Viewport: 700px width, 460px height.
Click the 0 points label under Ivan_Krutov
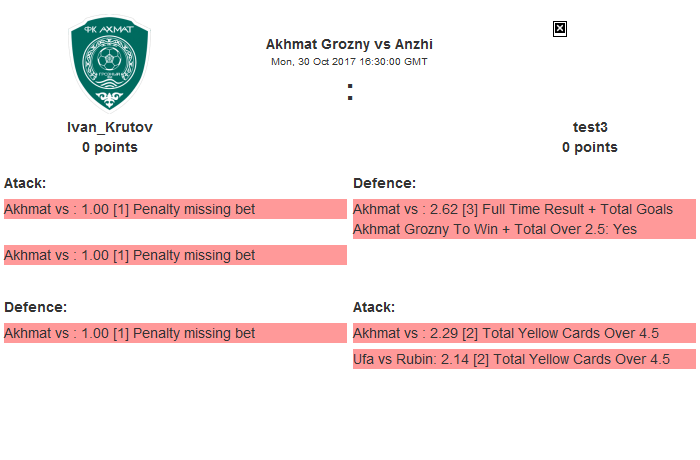coord(110,147)
